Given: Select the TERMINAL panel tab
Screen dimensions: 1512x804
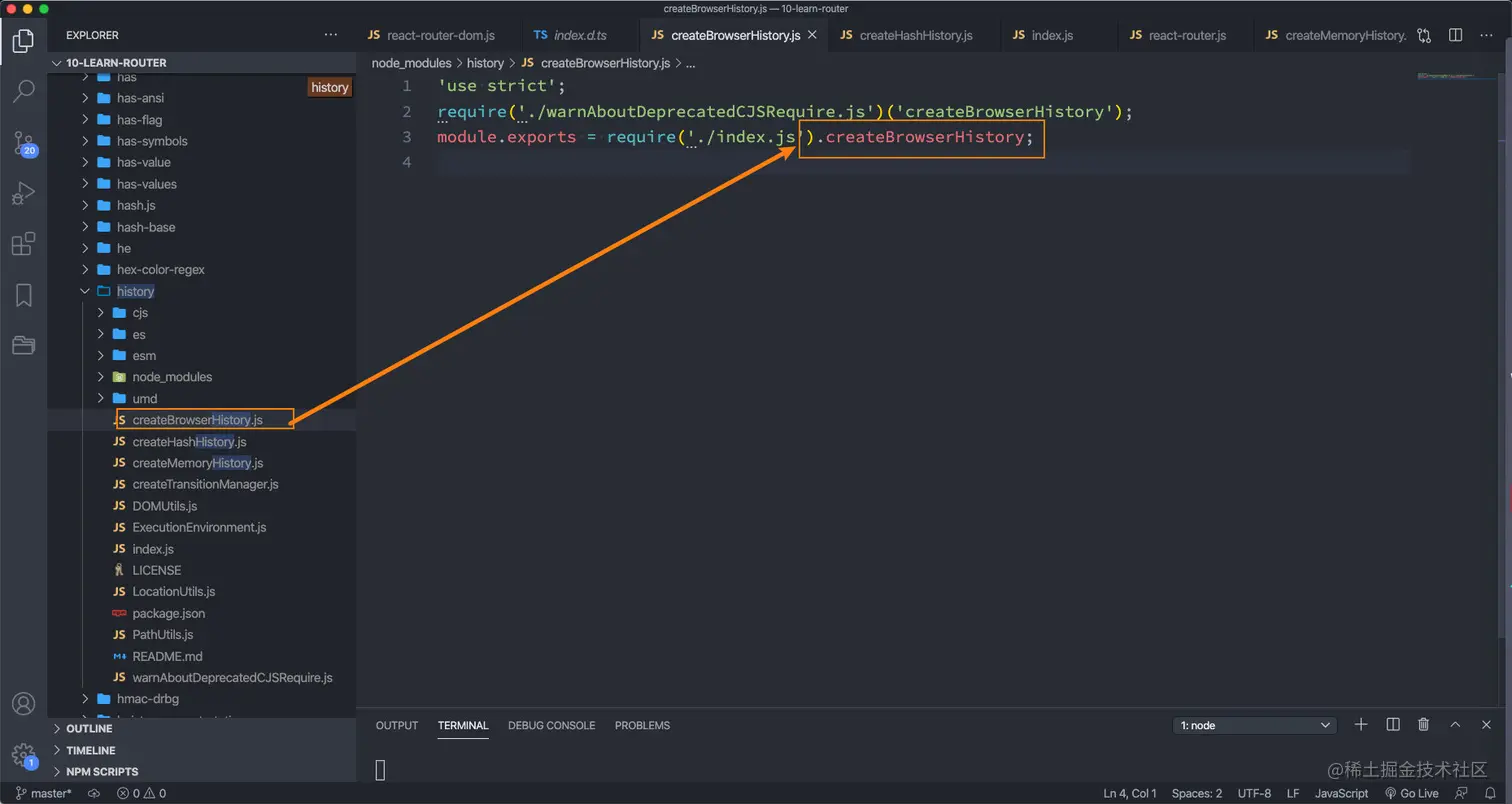Looking at the screenshot, I should click(463, 725).
